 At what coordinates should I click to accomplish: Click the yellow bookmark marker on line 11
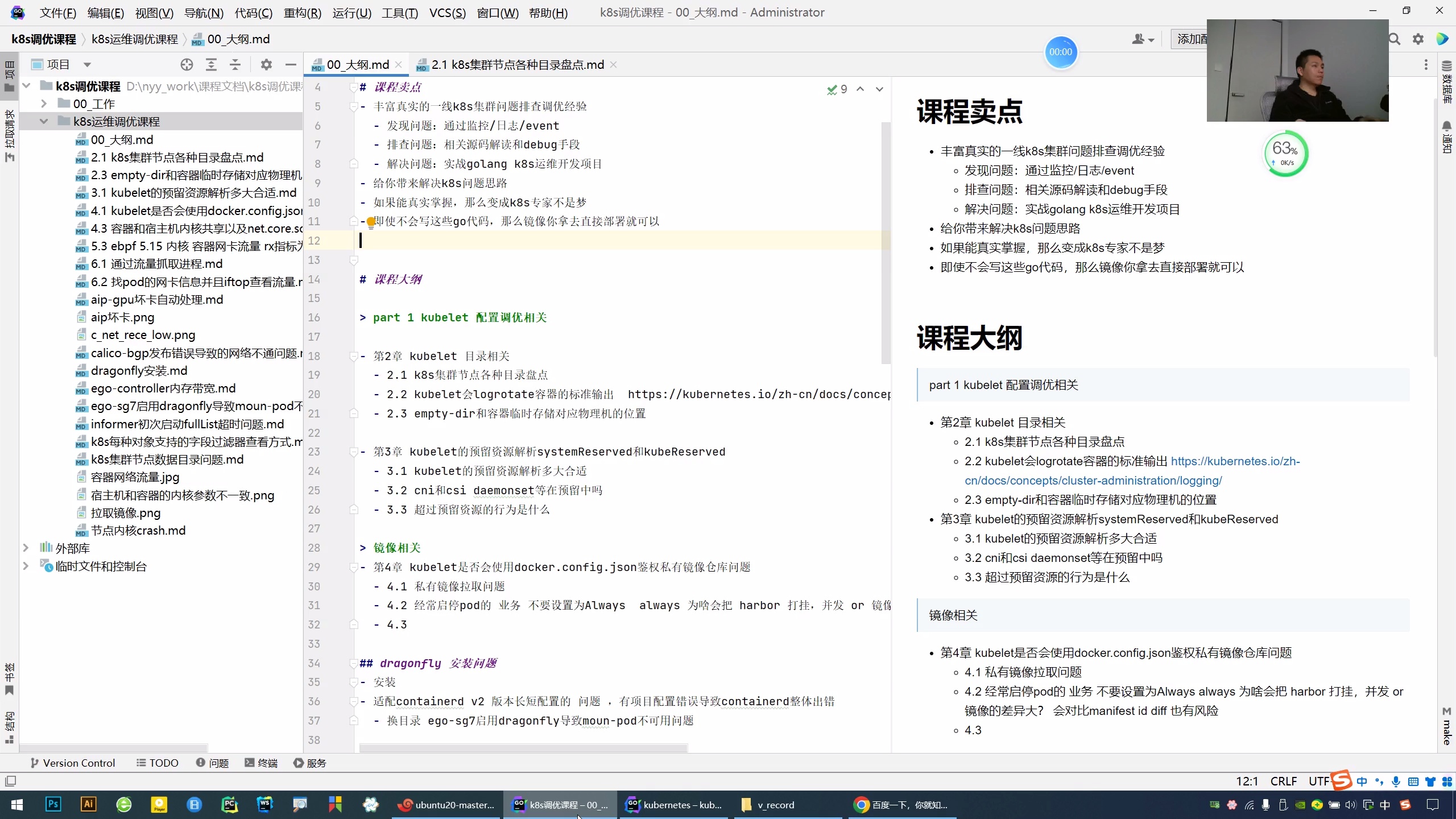[371, 222]
